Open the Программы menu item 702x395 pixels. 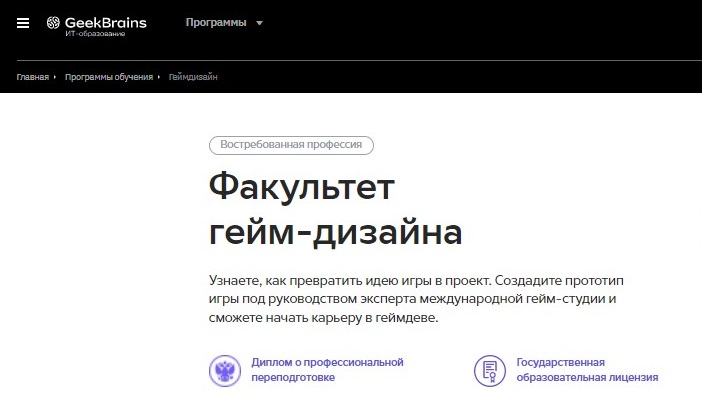pyautogui.click(x=216, y=22)
